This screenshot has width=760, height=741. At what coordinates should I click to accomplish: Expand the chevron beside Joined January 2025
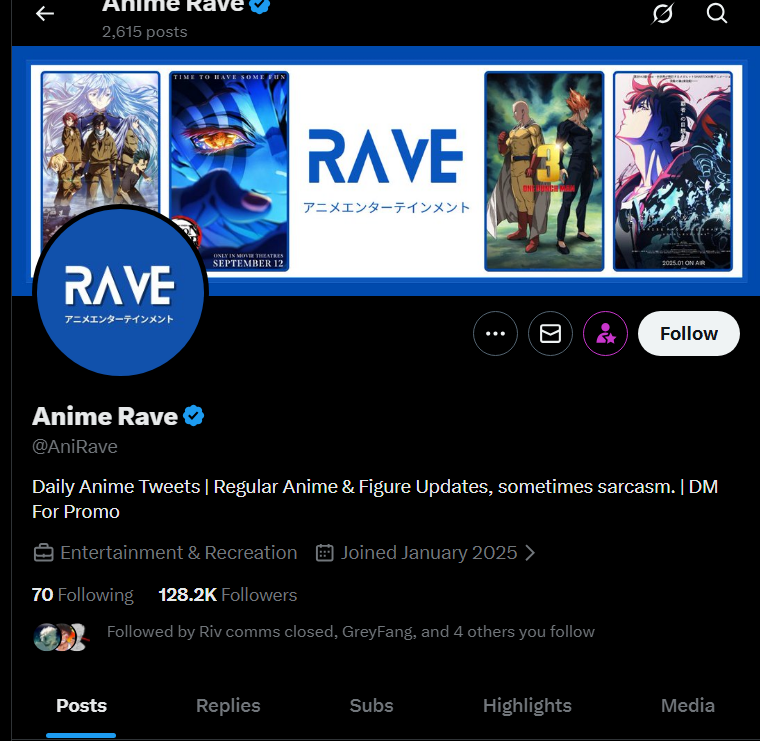530,553
